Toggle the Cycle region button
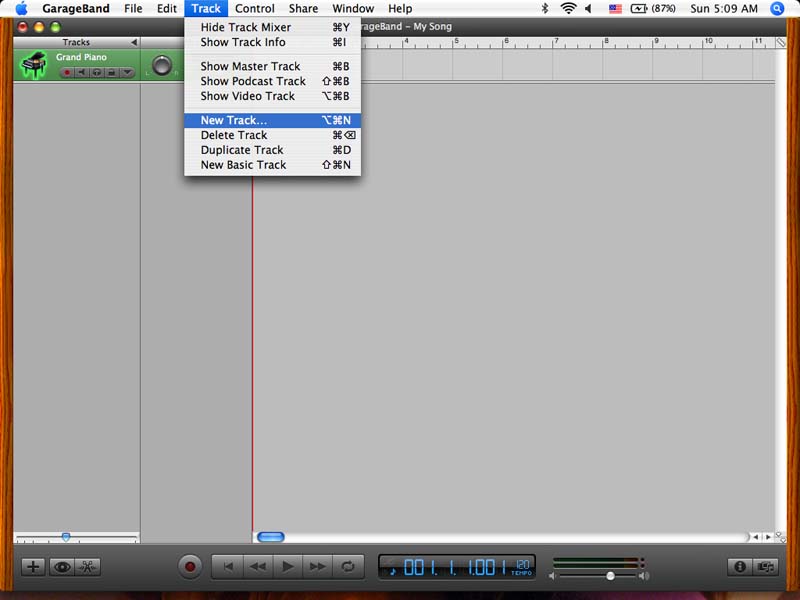Image resolution: width=800 pixels, height=600 pixels. (x=348, y=566)
